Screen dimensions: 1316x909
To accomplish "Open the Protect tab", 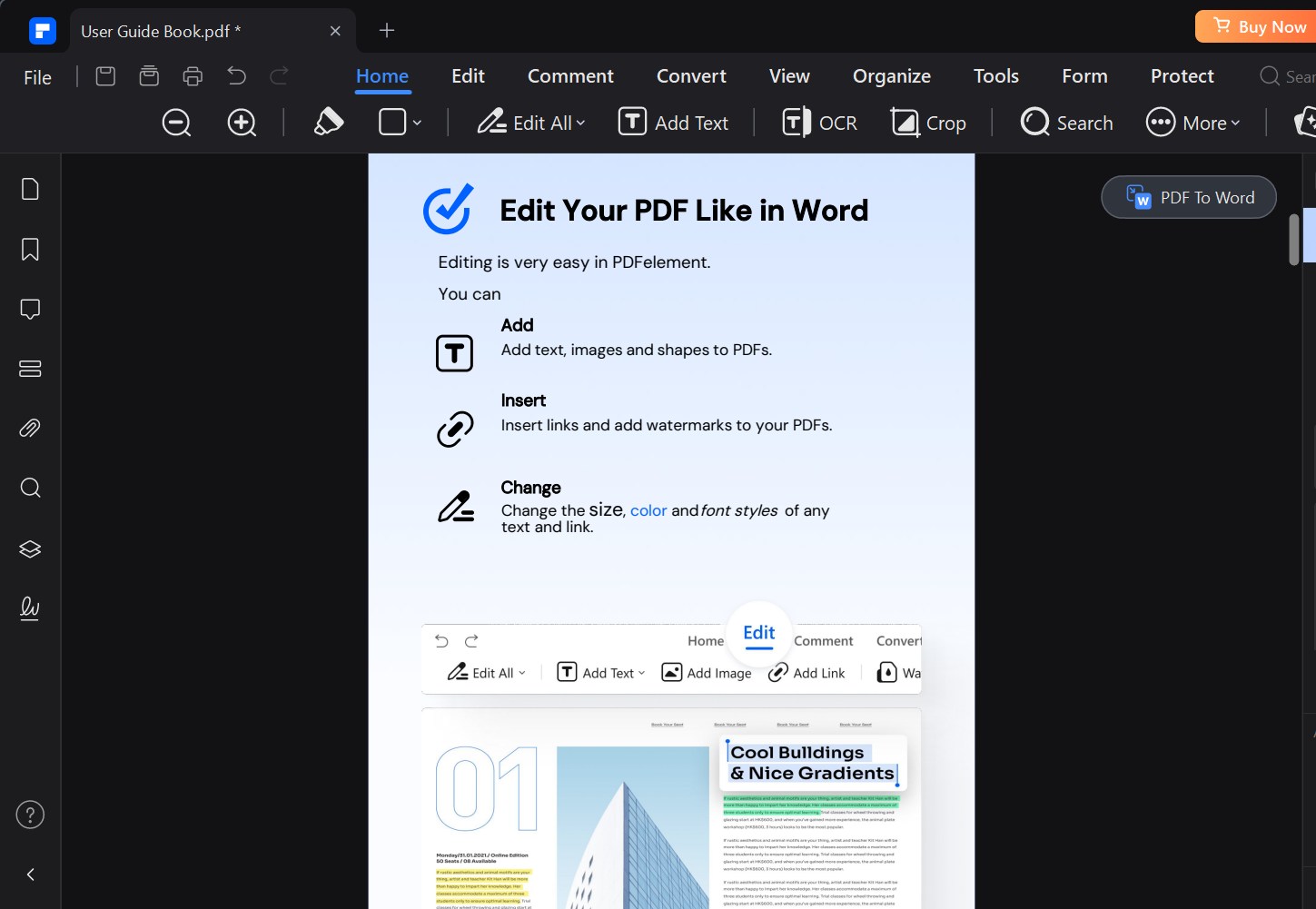I will point(1182,76).
